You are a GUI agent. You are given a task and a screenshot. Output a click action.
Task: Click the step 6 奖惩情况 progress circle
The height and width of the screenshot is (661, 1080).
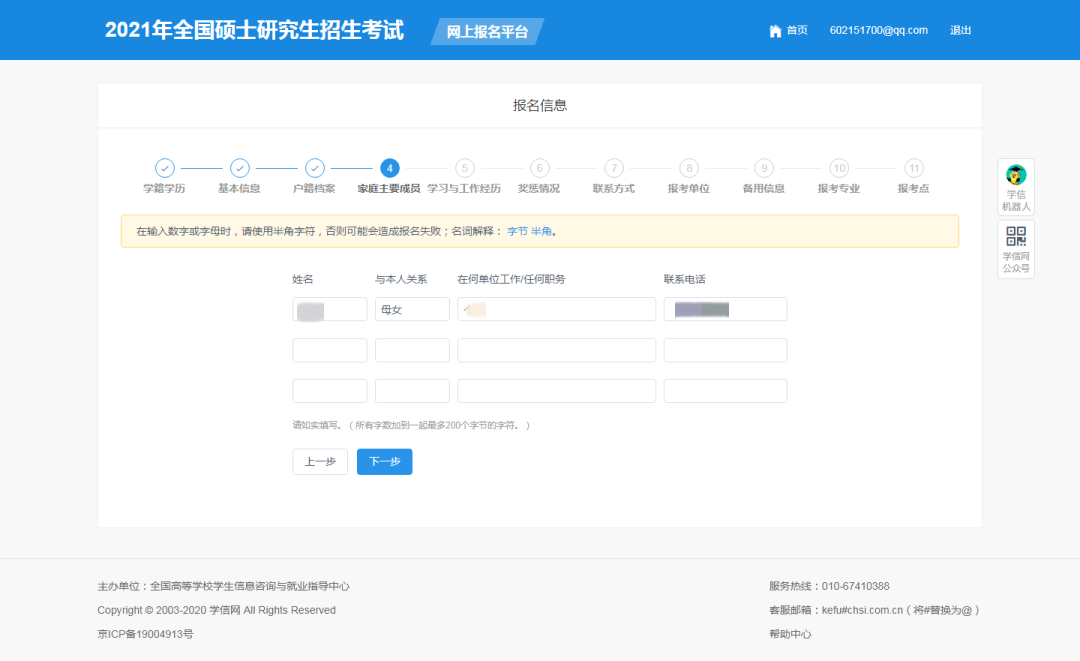pos(539,168)
